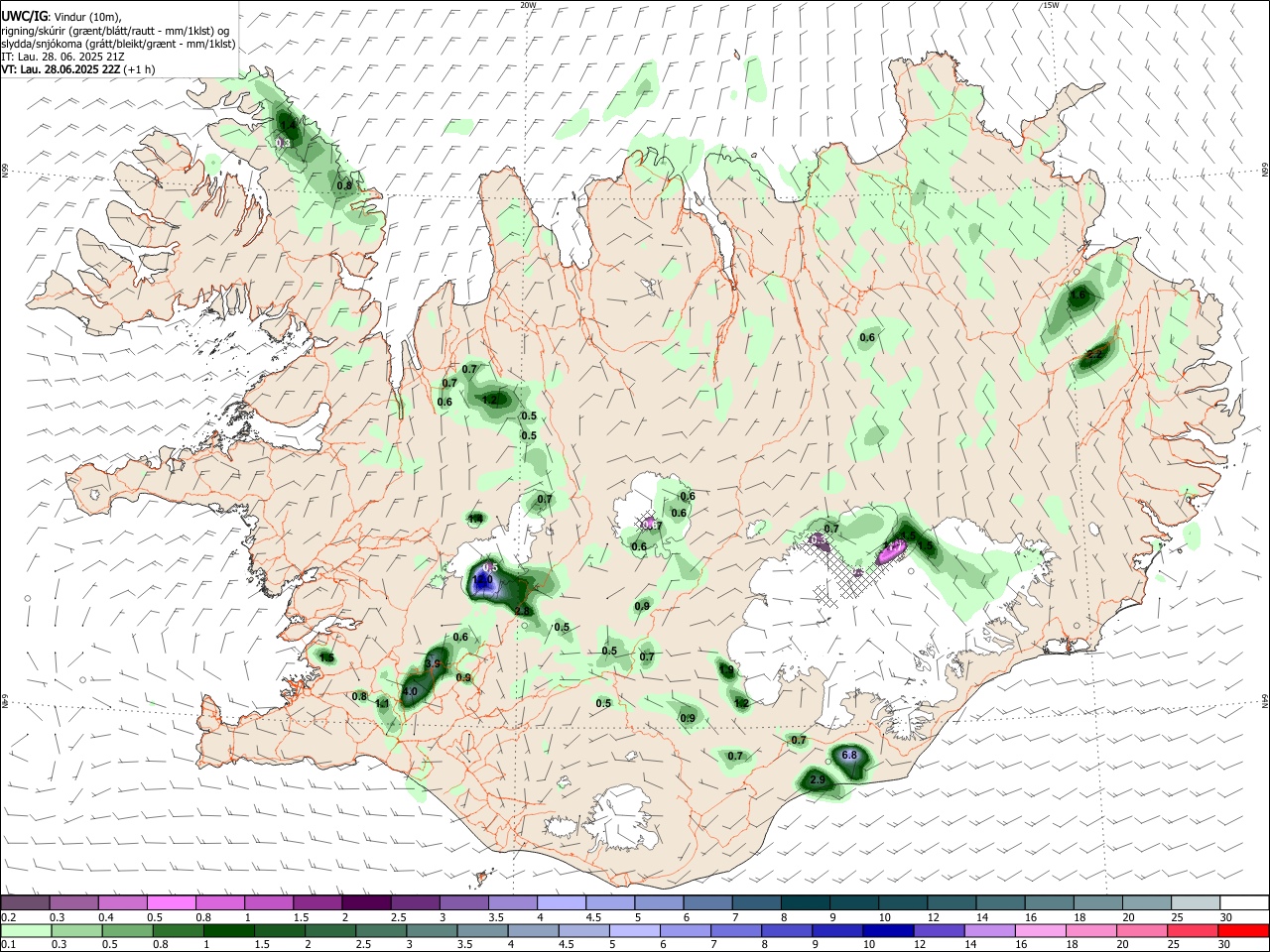
Task: Click the 3.5 precipitation value on the map
Action: coord(433,663)
